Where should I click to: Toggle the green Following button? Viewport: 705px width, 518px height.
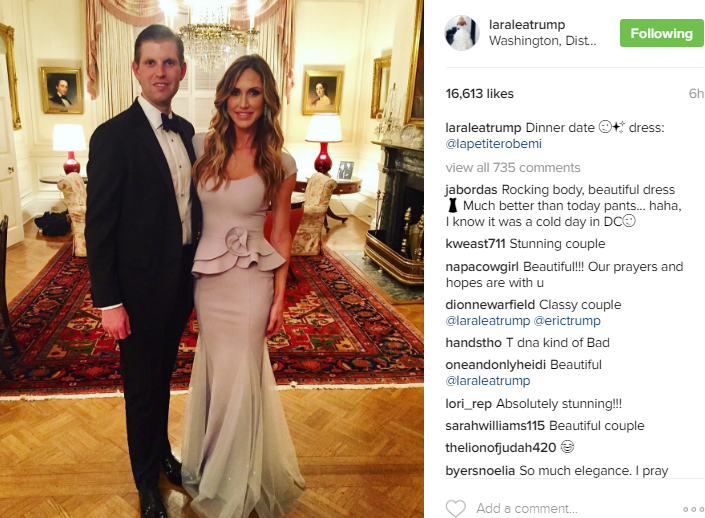(661, 33)
